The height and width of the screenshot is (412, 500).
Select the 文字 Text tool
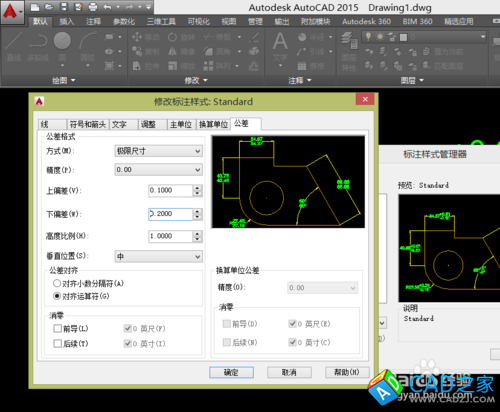[280, 47]
